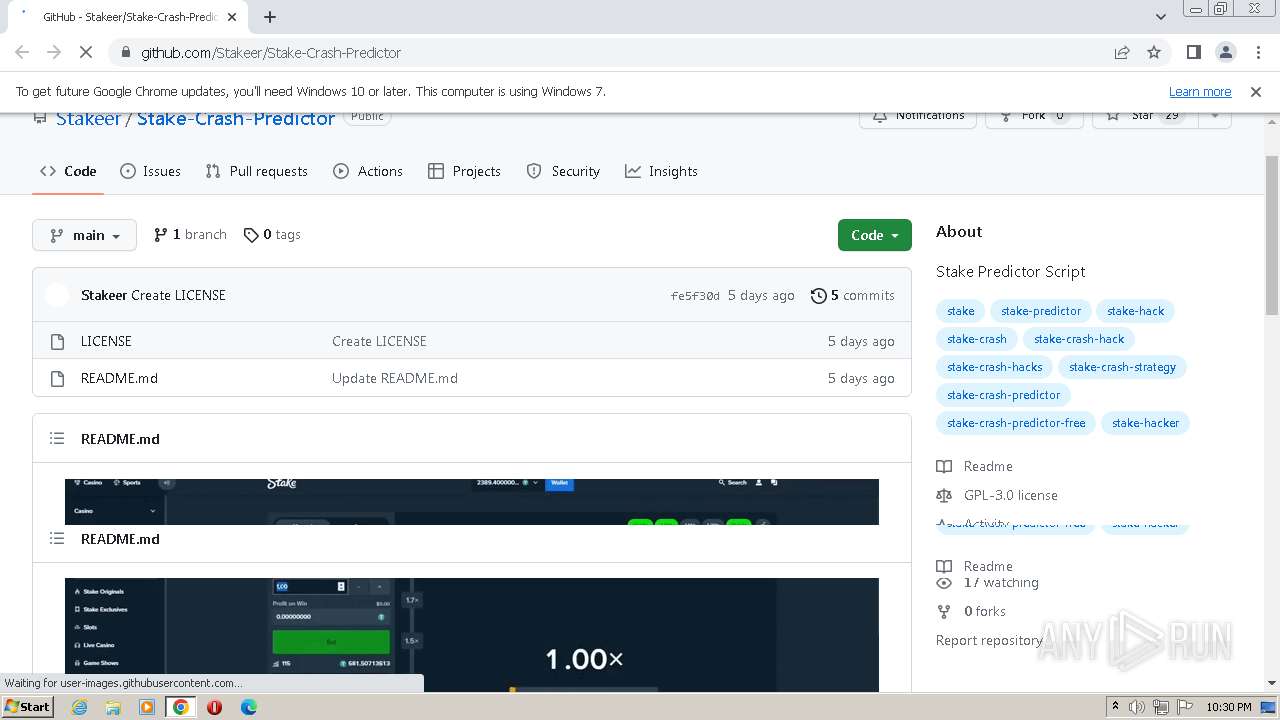Select the stake-crash topic tag
The height and width of the screenshot is (720, 1280).
[977, 339]
